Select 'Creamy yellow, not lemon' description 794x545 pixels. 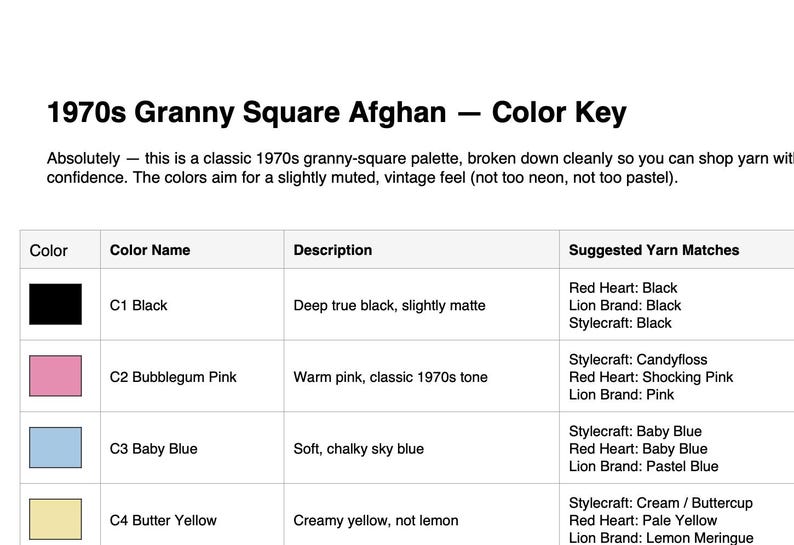click(376, 520)
